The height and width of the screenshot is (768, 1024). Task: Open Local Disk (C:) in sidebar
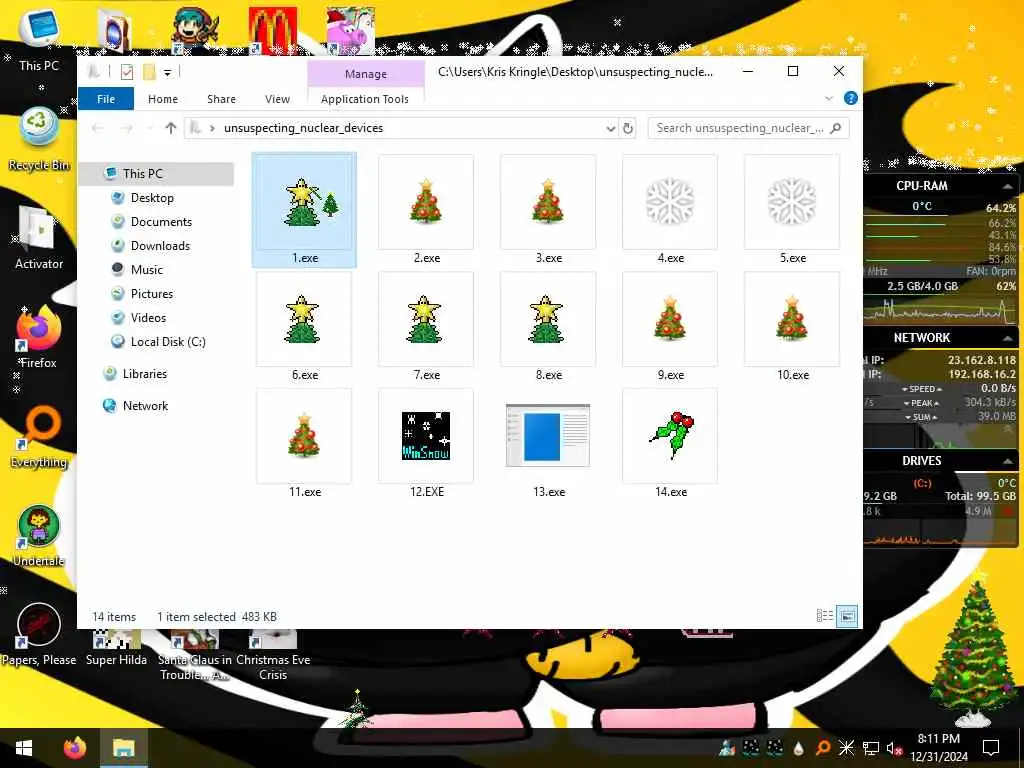pos(168,342)
